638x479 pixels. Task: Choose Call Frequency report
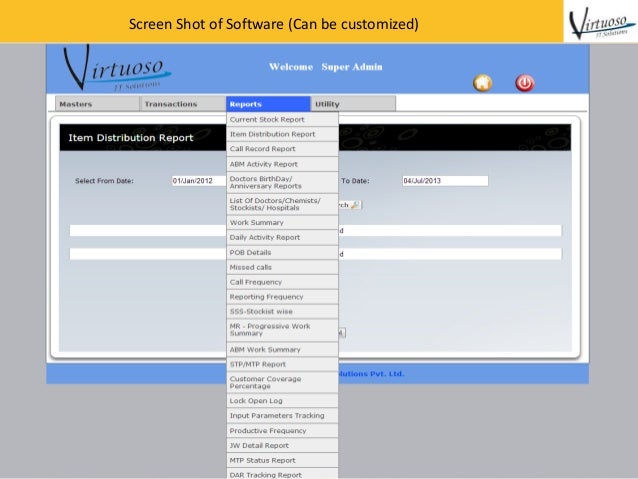(282, 282)
